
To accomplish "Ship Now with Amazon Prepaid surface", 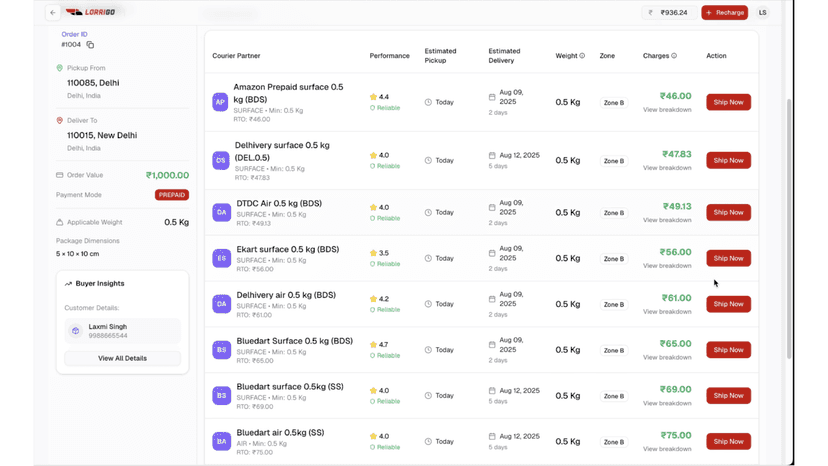I will click(728, 102).
